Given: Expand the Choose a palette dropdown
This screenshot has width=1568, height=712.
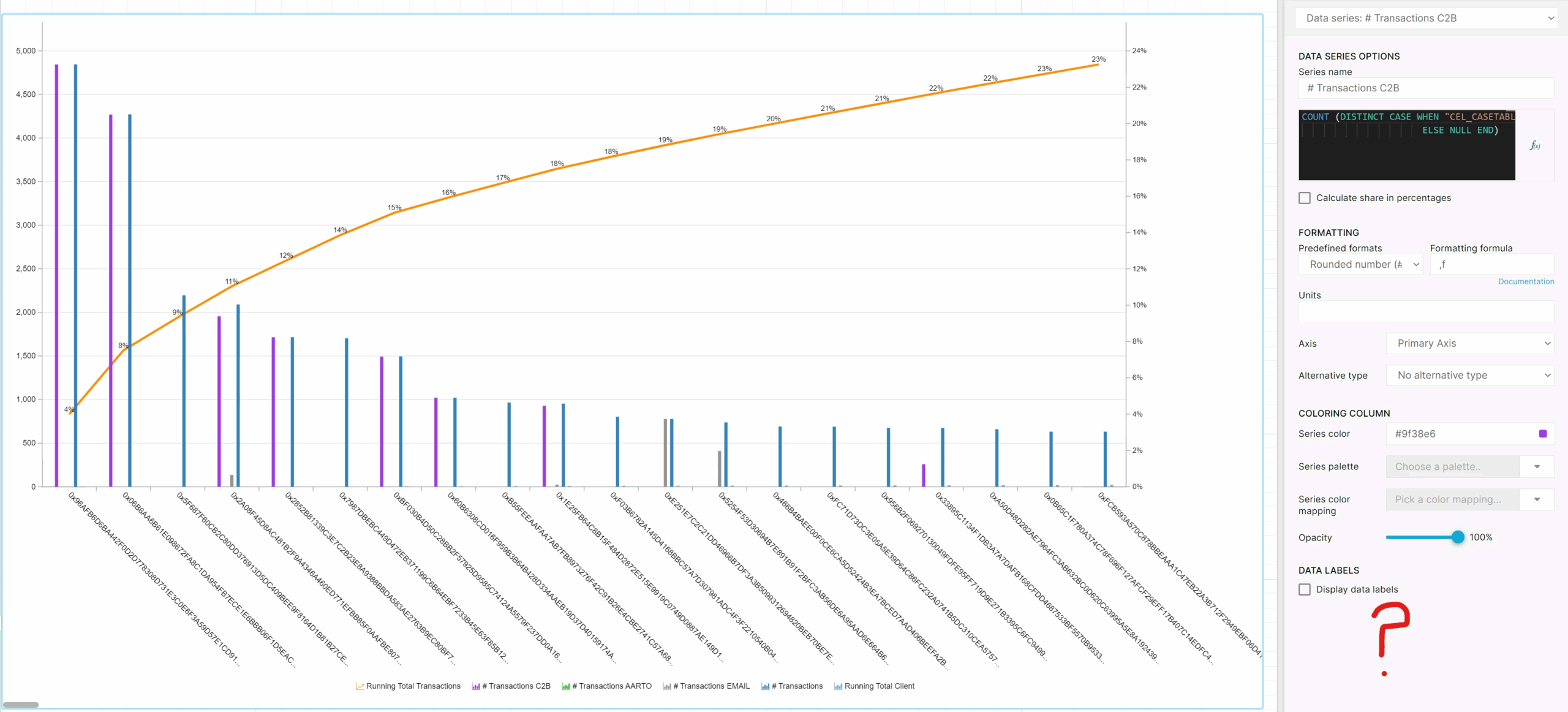Looking at the screenshot, I should click(x=1469, y=466).
